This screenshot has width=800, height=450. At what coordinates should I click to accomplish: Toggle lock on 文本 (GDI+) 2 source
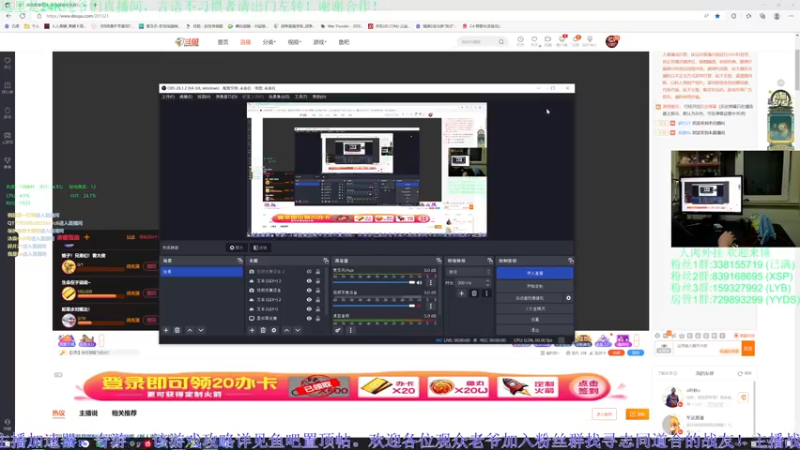click(318, 299)
